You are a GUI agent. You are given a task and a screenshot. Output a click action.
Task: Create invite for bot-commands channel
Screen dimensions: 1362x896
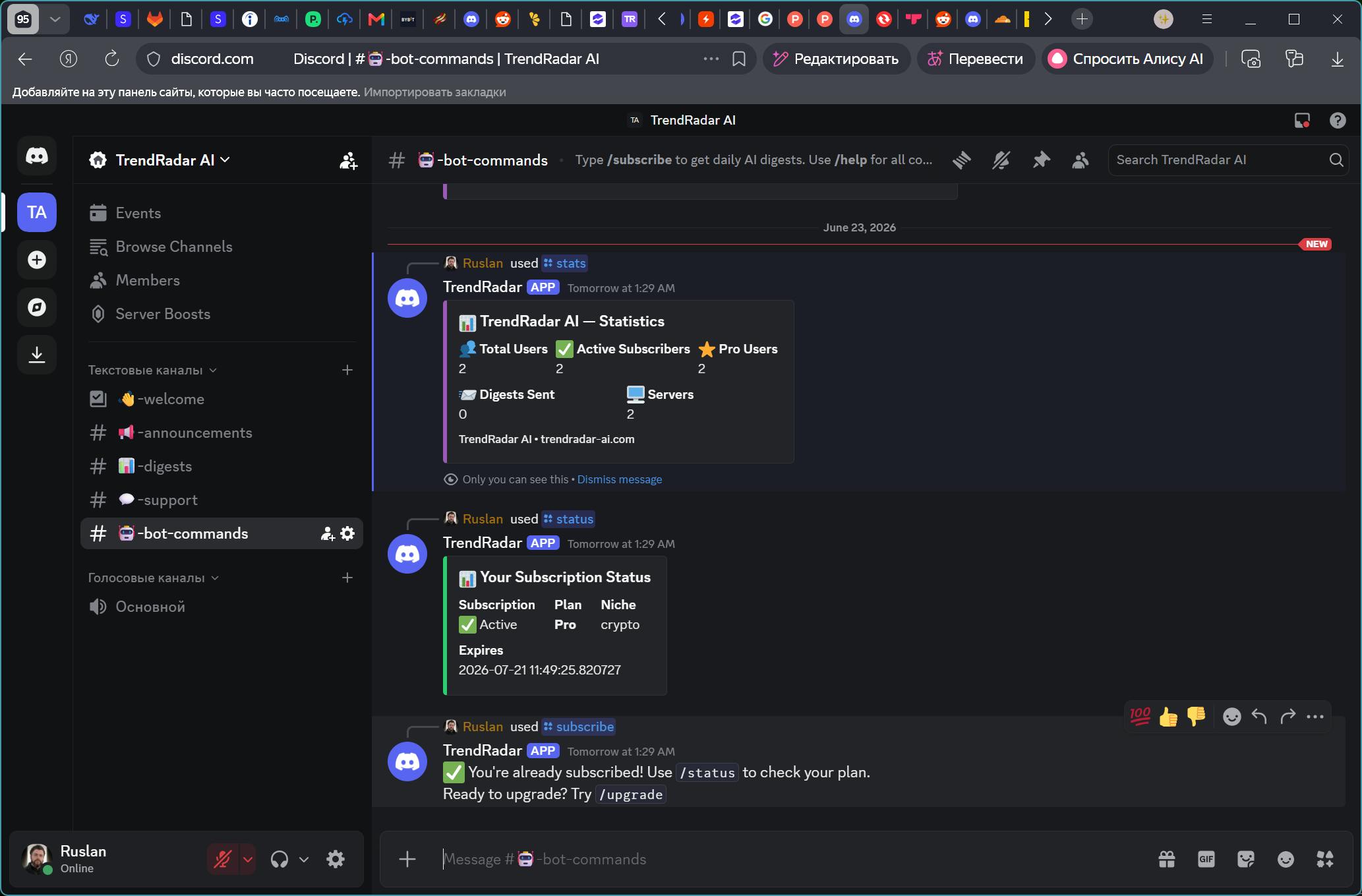327,533
